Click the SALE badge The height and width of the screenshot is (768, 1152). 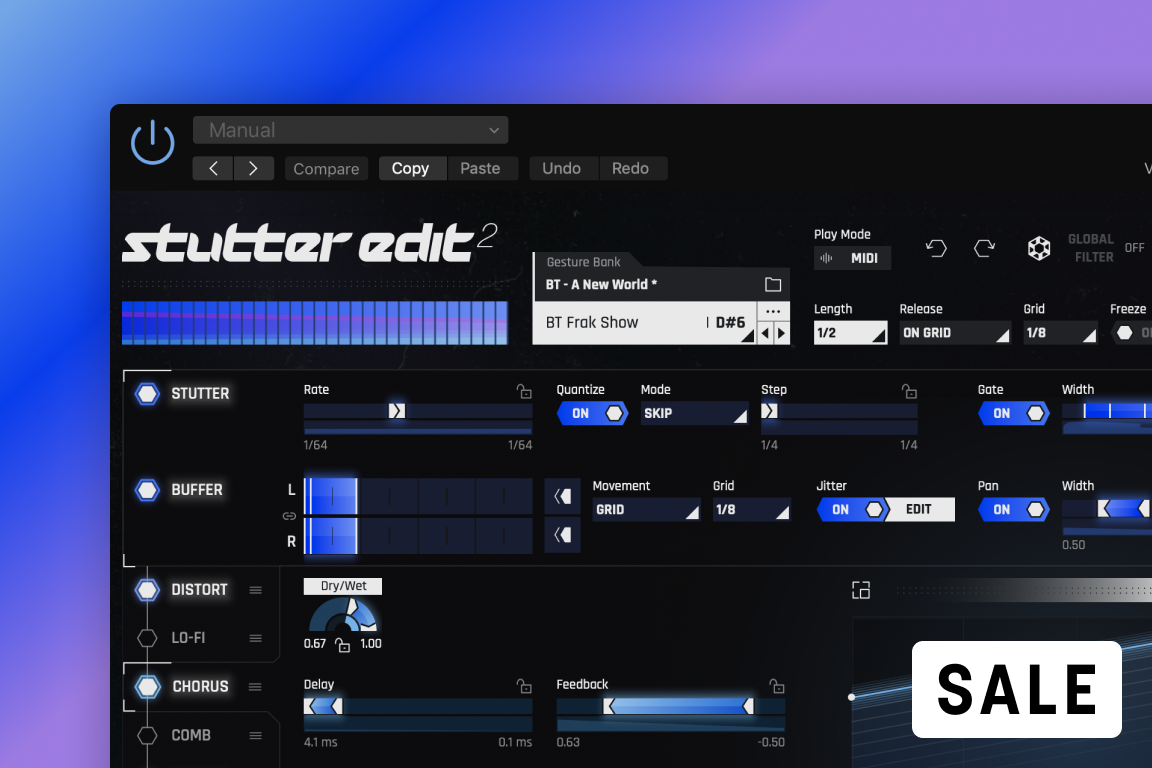pos(1017,689)
